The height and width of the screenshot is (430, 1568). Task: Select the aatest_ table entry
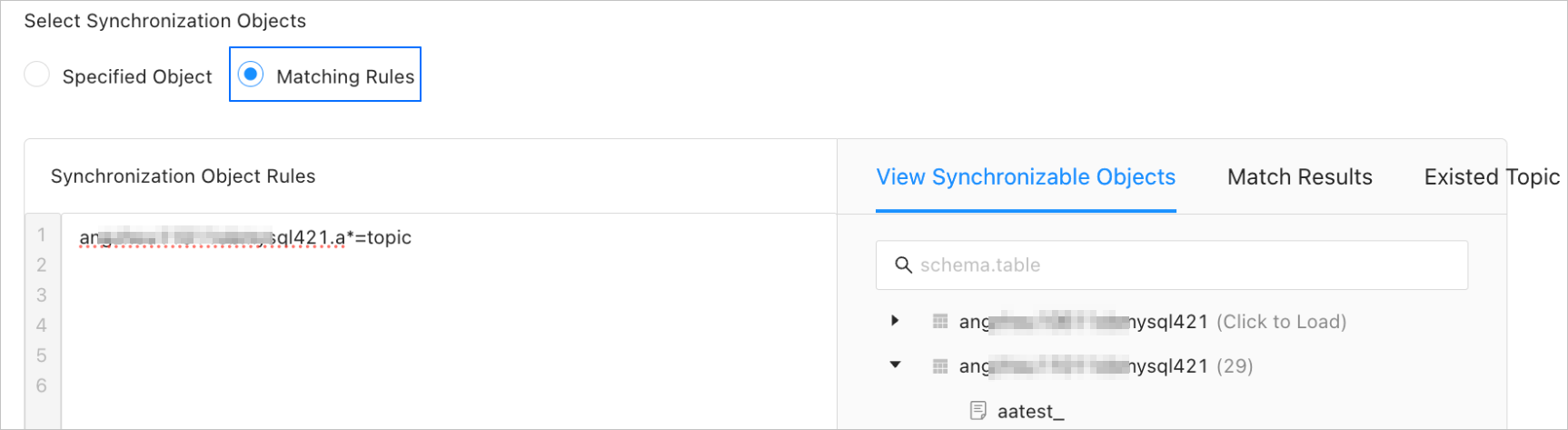pos(1030,412)
